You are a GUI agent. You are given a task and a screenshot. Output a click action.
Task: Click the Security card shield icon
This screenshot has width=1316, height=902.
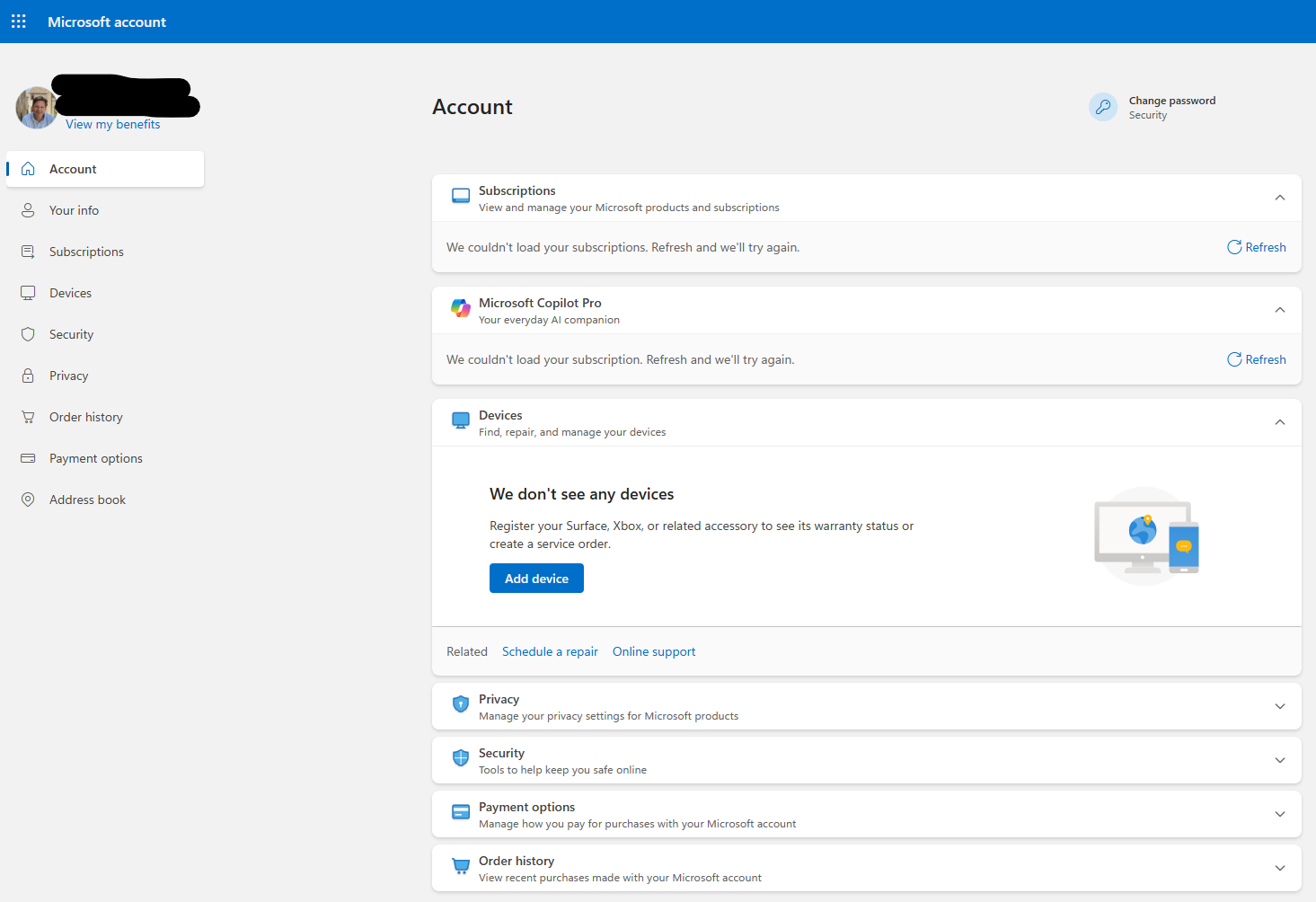[461, 758]
